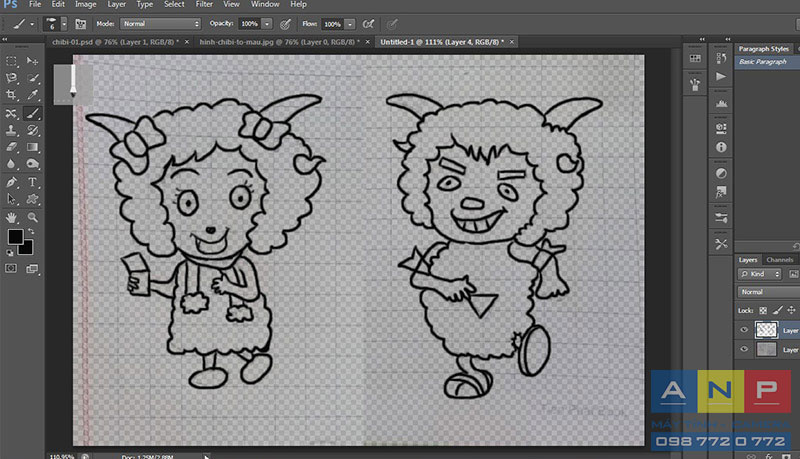Toggle the Brush panel button
The height and width of the screenshot is (459, 800).
pos(81,24)
